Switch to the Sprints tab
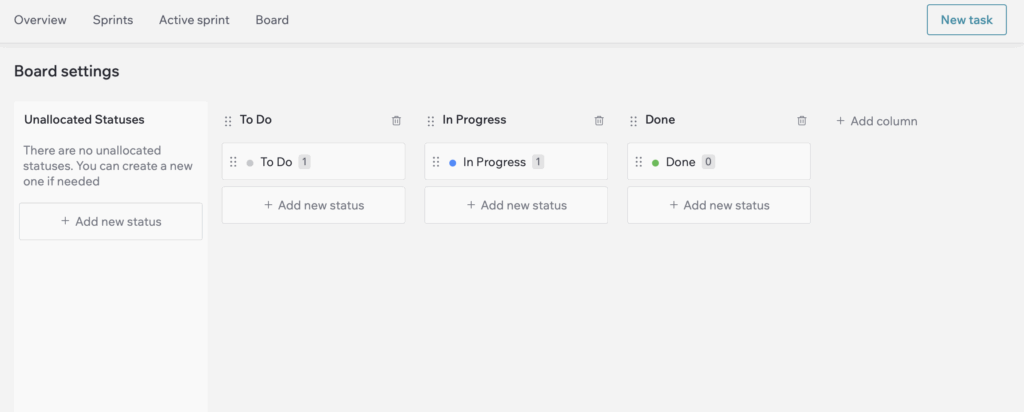 coord(113,20)
